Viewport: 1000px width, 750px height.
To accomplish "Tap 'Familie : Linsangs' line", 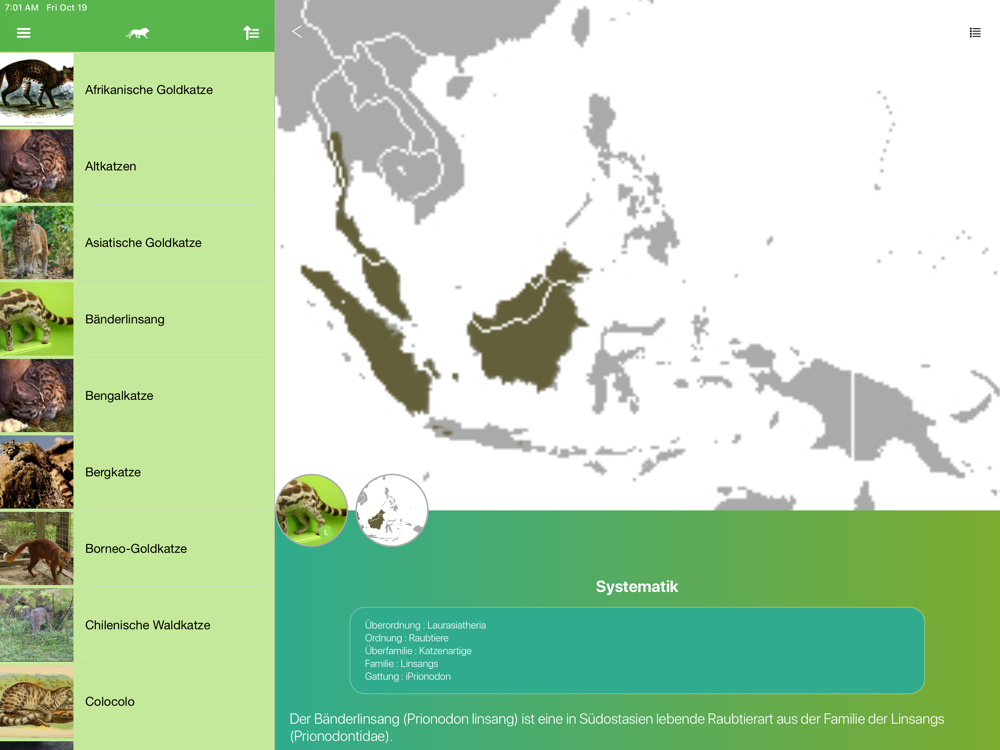I will [x=401, y=663].
